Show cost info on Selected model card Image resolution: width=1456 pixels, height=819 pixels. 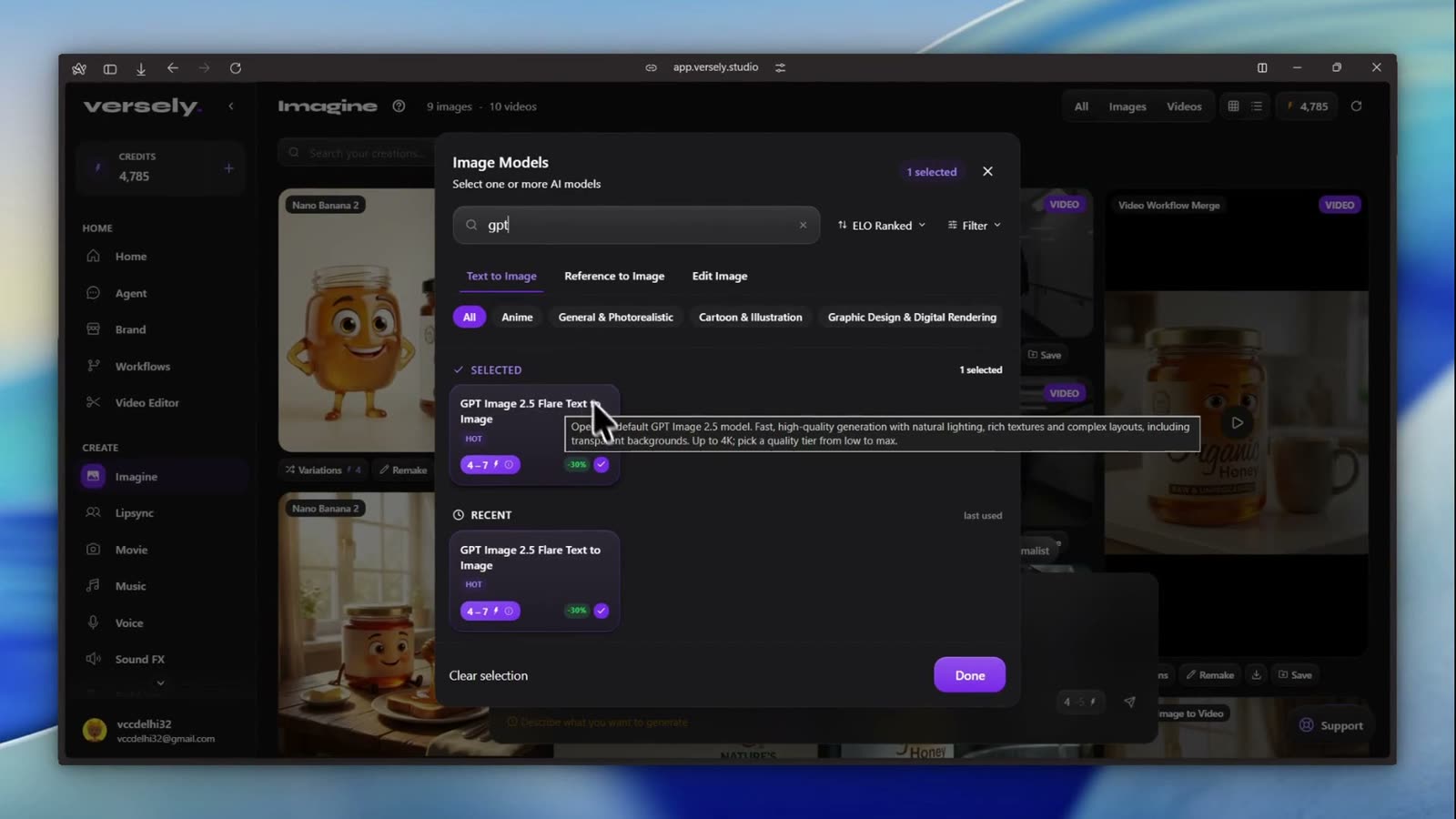[x=509, y=464]
